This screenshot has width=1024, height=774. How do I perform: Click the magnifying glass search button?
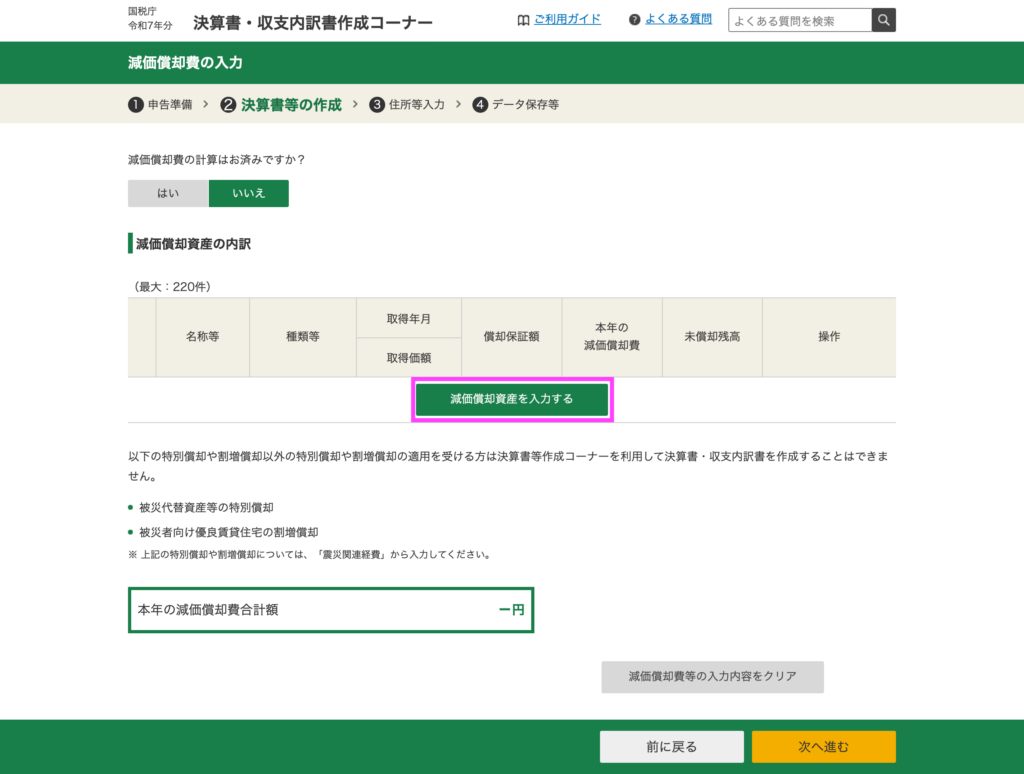(x=884, y=20)
